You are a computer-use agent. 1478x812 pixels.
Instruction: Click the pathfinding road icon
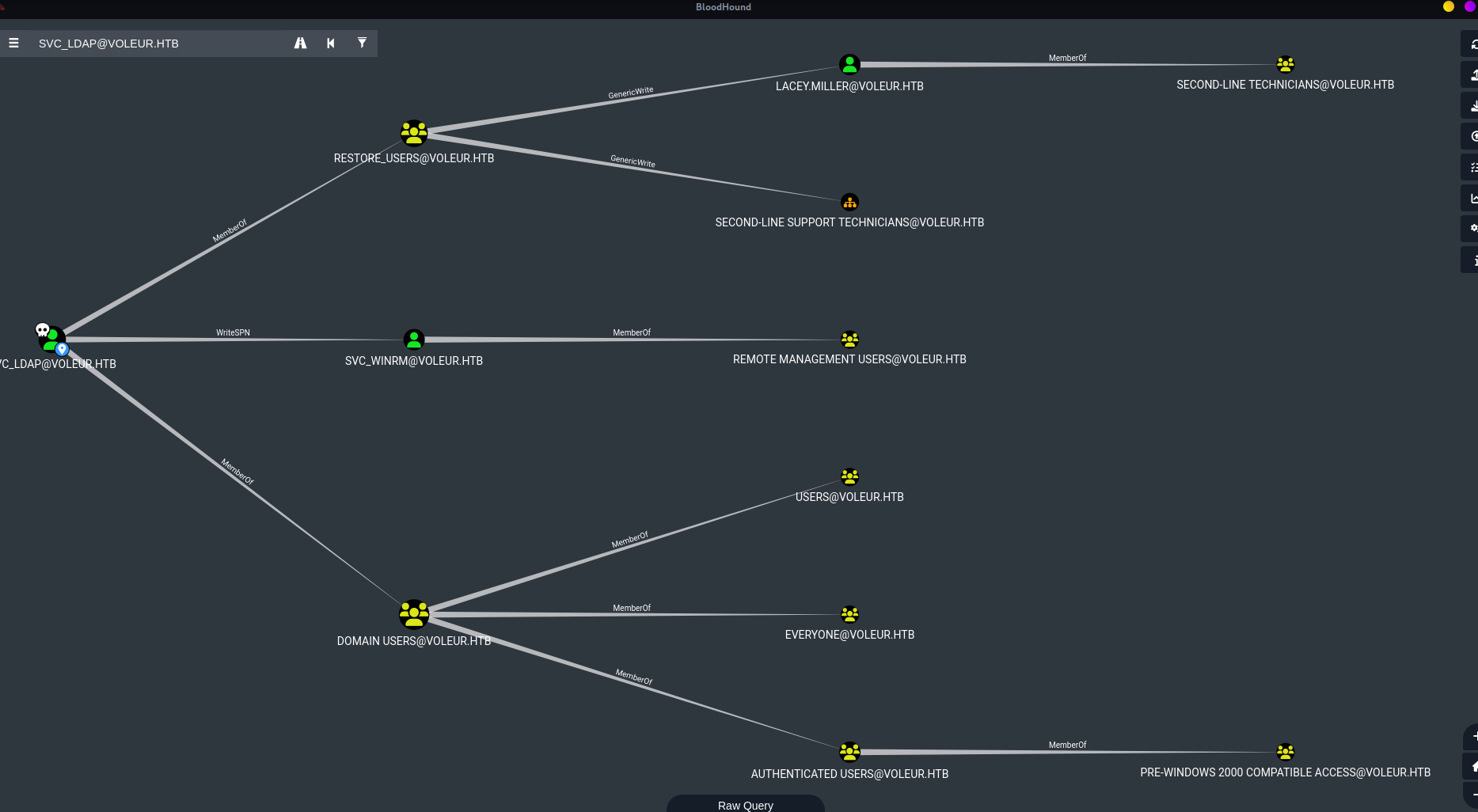point(300,44)
